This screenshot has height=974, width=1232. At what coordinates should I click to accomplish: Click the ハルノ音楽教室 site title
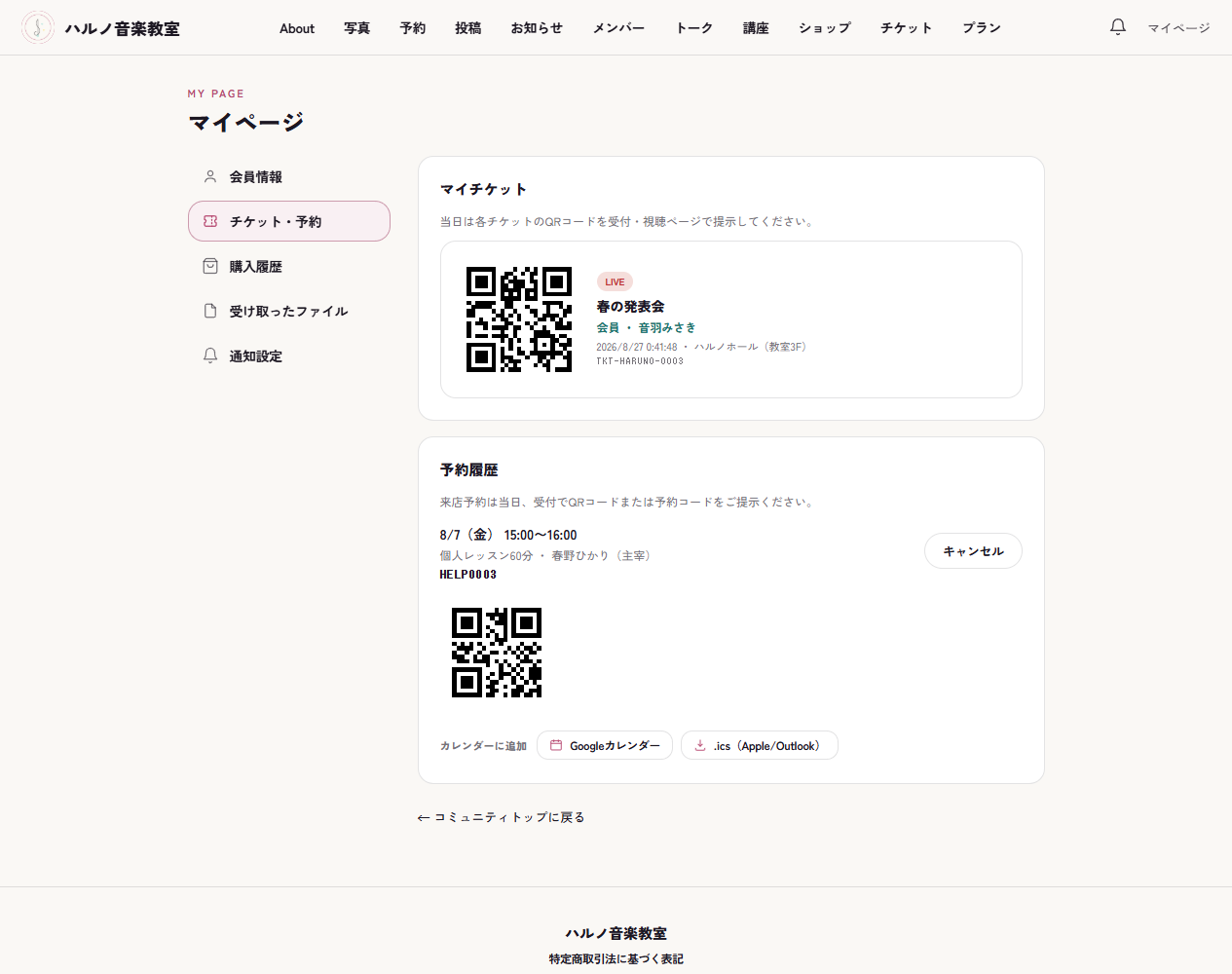(x=123, y=28)
